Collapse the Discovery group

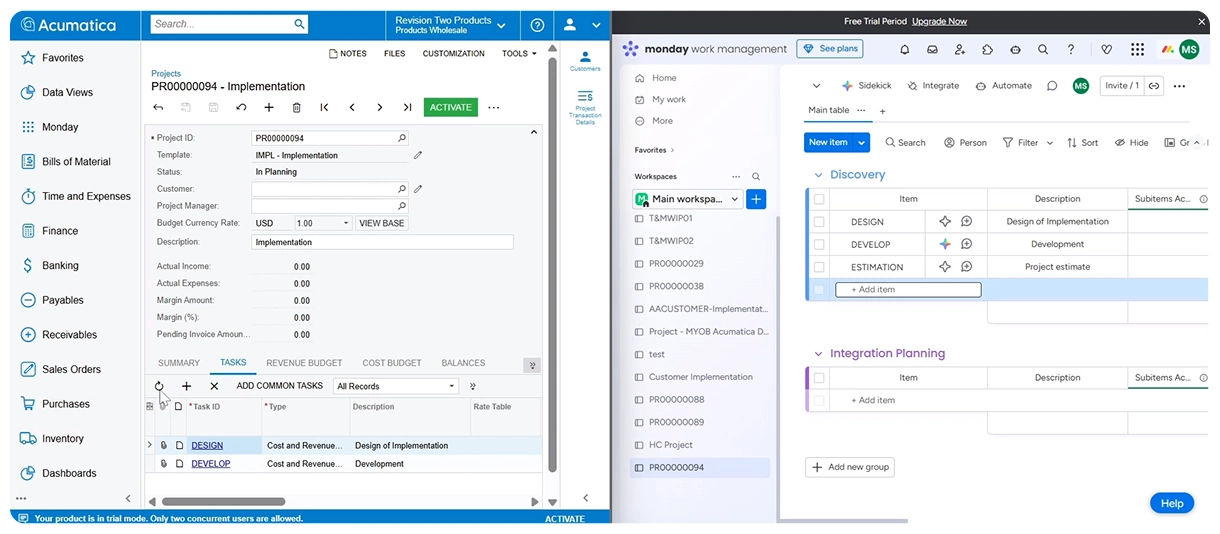coord(818,175)
